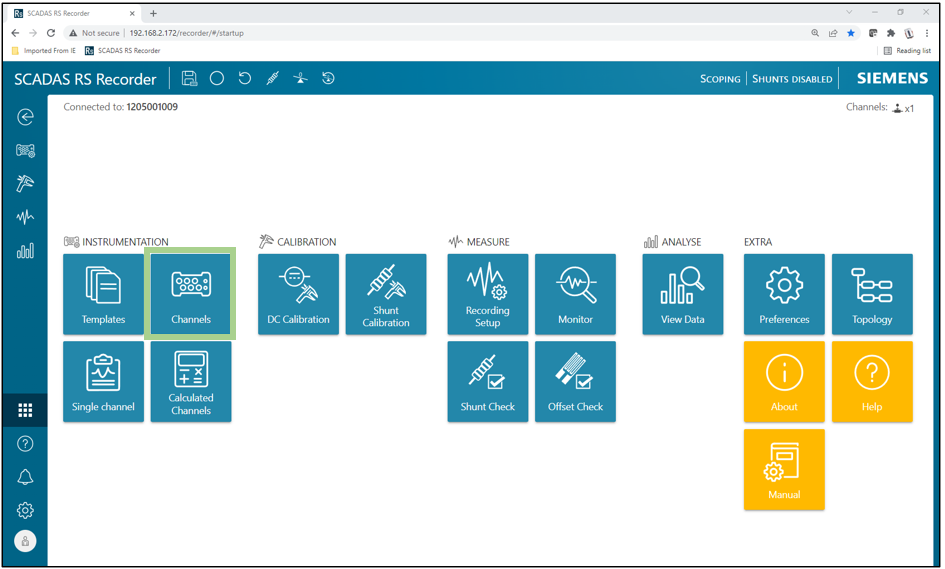The width and height of the screenshot is (945, 569).
Task: Open notifications bell in sidebar
Action: click(26, 477)
